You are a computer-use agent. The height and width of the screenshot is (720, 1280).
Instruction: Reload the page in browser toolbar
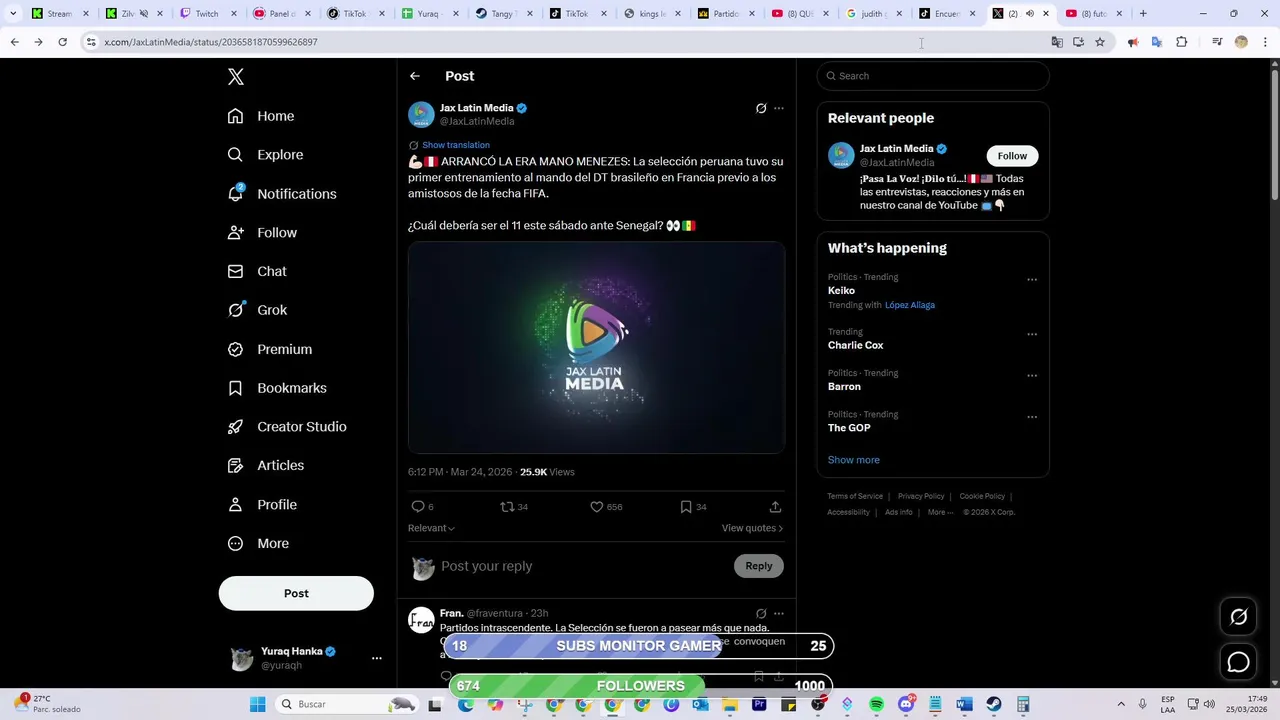pos(62,42)
